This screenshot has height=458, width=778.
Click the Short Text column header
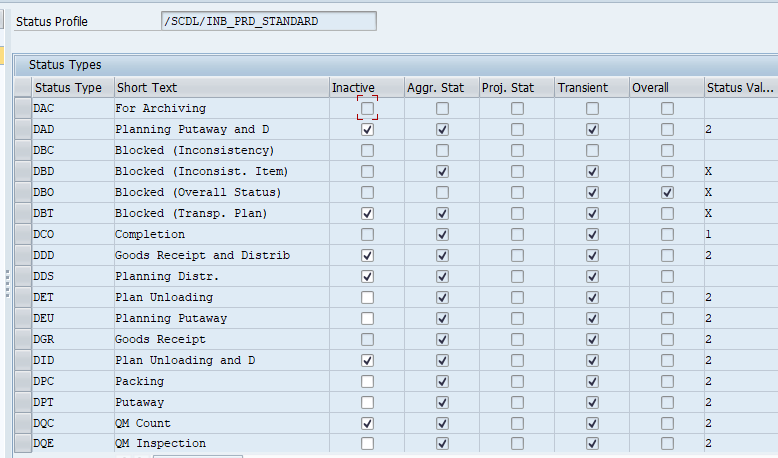[146, 88]
